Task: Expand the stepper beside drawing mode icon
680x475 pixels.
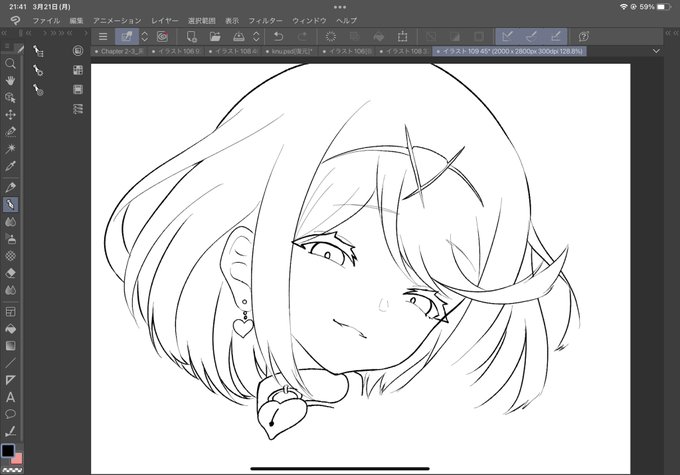Action: (x=145, y=36)
